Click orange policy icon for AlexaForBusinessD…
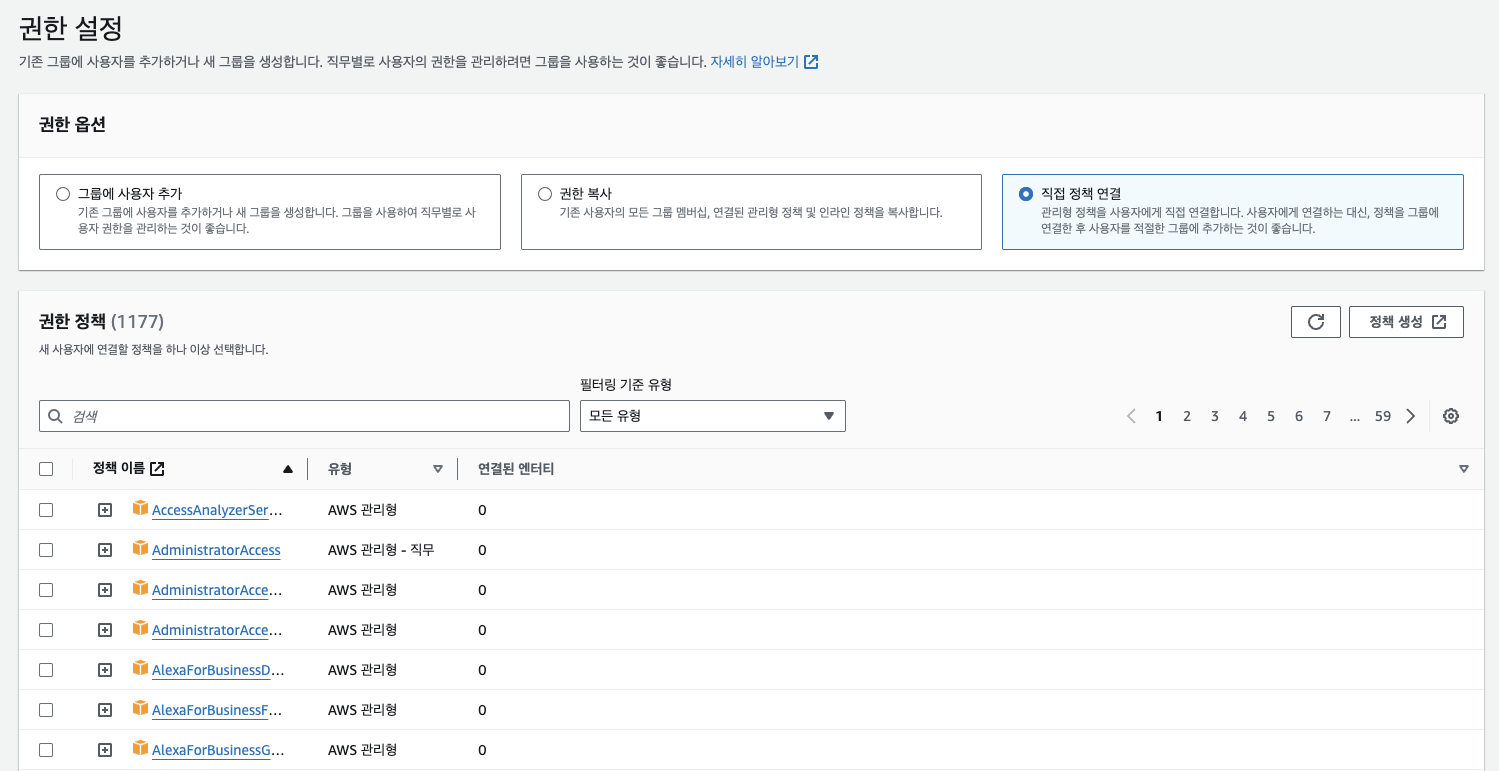The height and width of the screenshot is (771, 1499). click(140, 668)
